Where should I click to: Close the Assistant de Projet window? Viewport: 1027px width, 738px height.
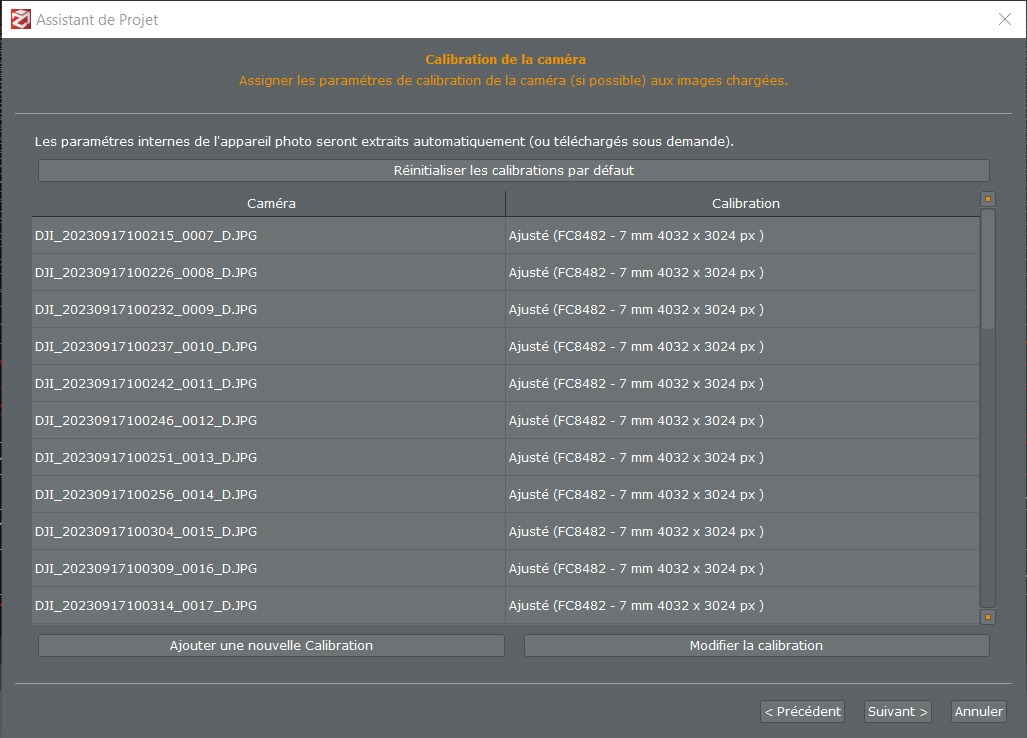coord(1005,20)
